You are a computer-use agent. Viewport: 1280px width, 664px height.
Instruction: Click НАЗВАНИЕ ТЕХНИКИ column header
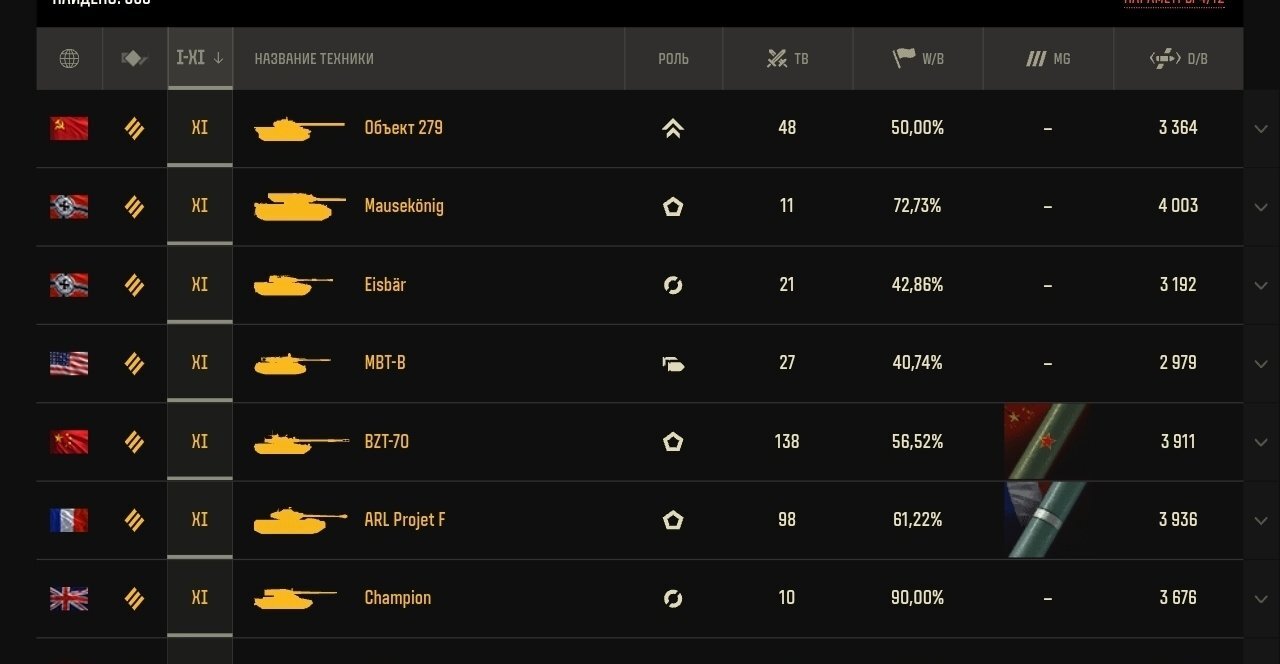(x=314, y=59)
